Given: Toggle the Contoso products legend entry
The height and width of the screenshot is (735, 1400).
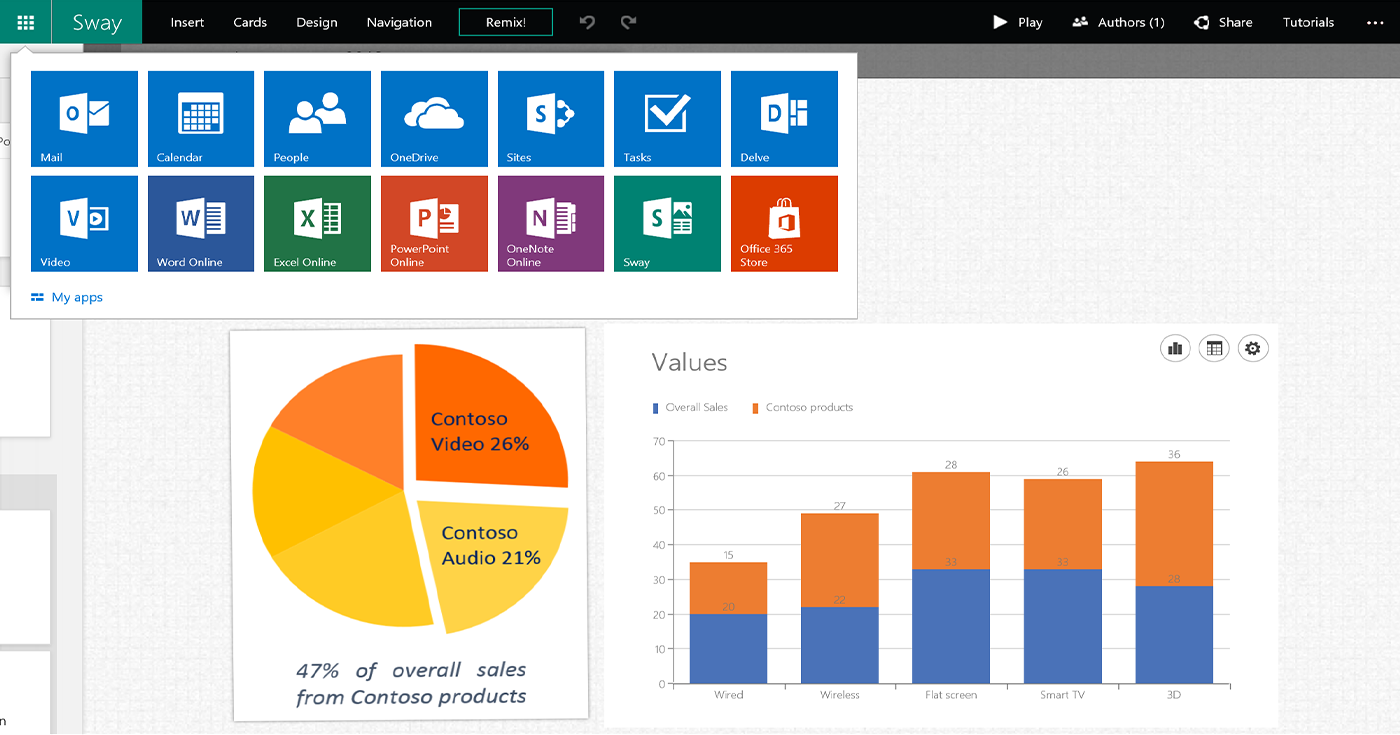Looking at the screenshot, I should pos(805,407).
